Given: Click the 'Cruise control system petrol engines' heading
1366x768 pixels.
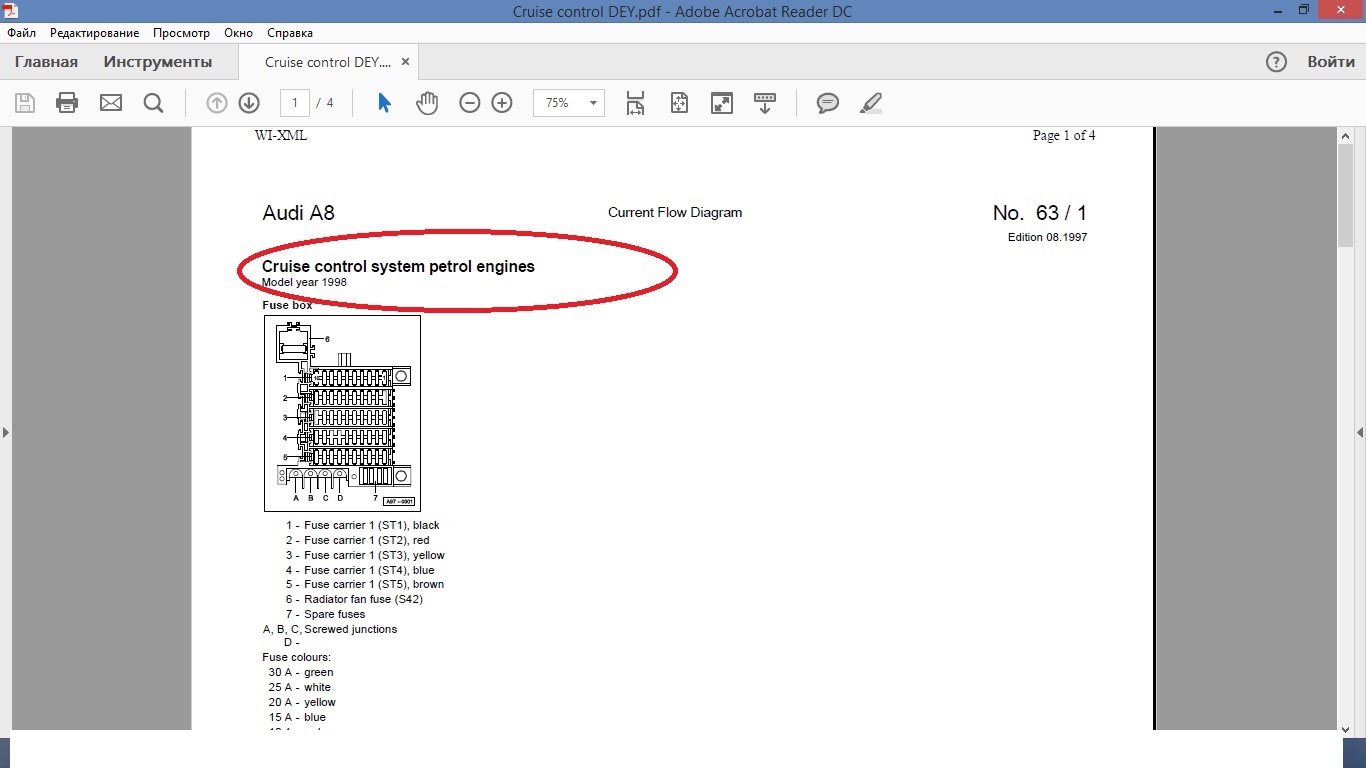Looking at the screenshot, I should coord(398,267).
